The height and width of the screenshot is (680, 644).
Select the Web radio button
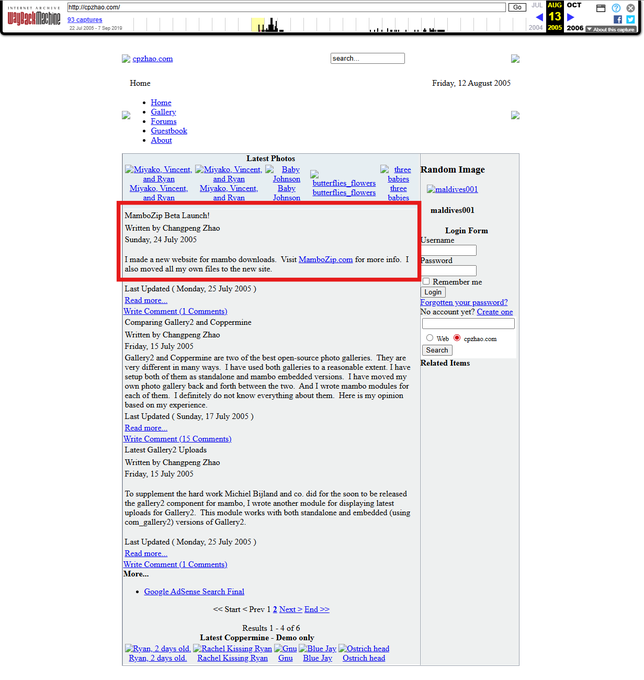[429, 338]
